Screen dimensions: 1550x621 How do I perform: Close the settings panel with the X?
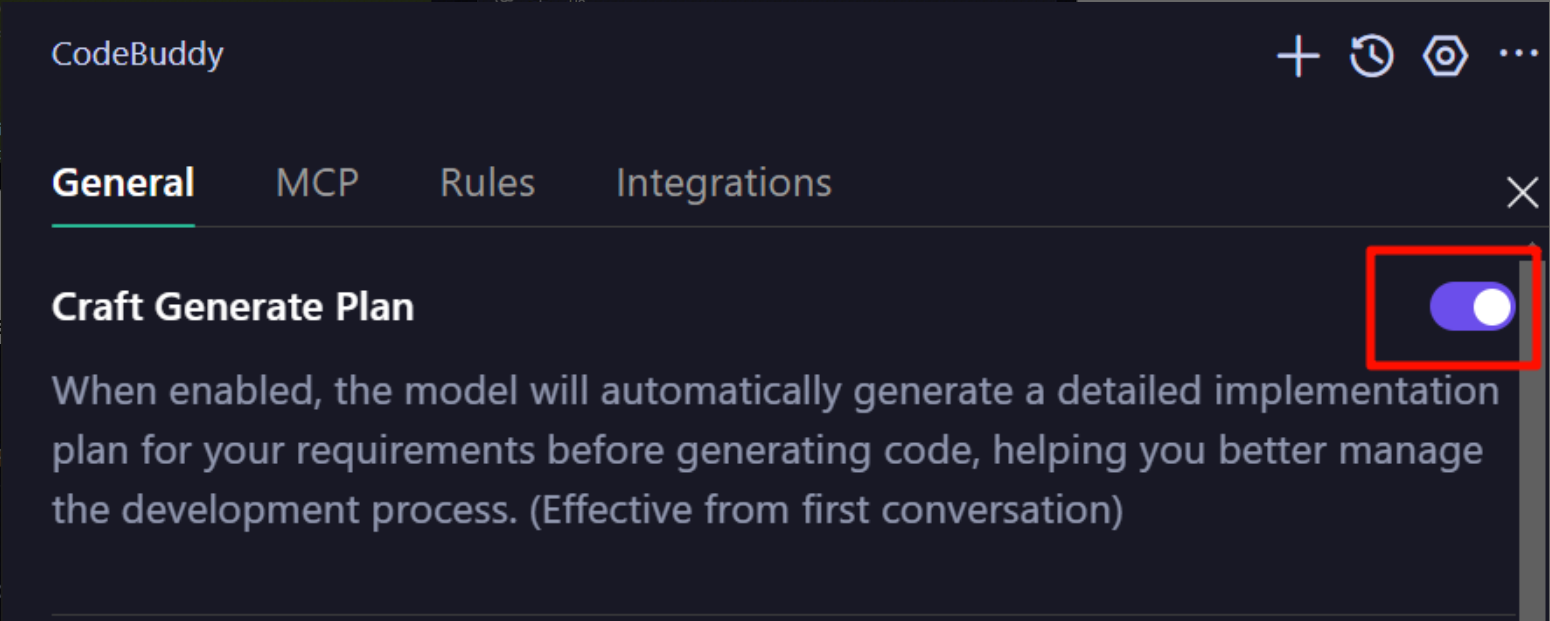[x=1521, y=193]
